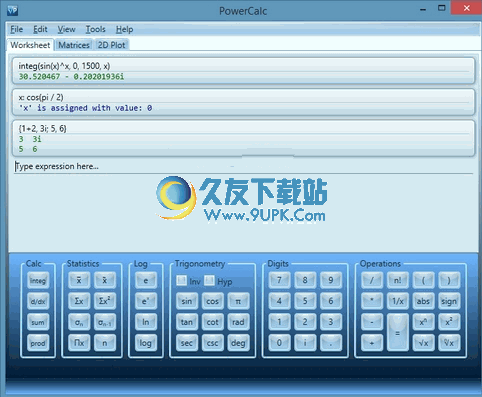This screenshot has height=397, width=482.
Task: Click the open parenthesis button
Action: (423, 280)
